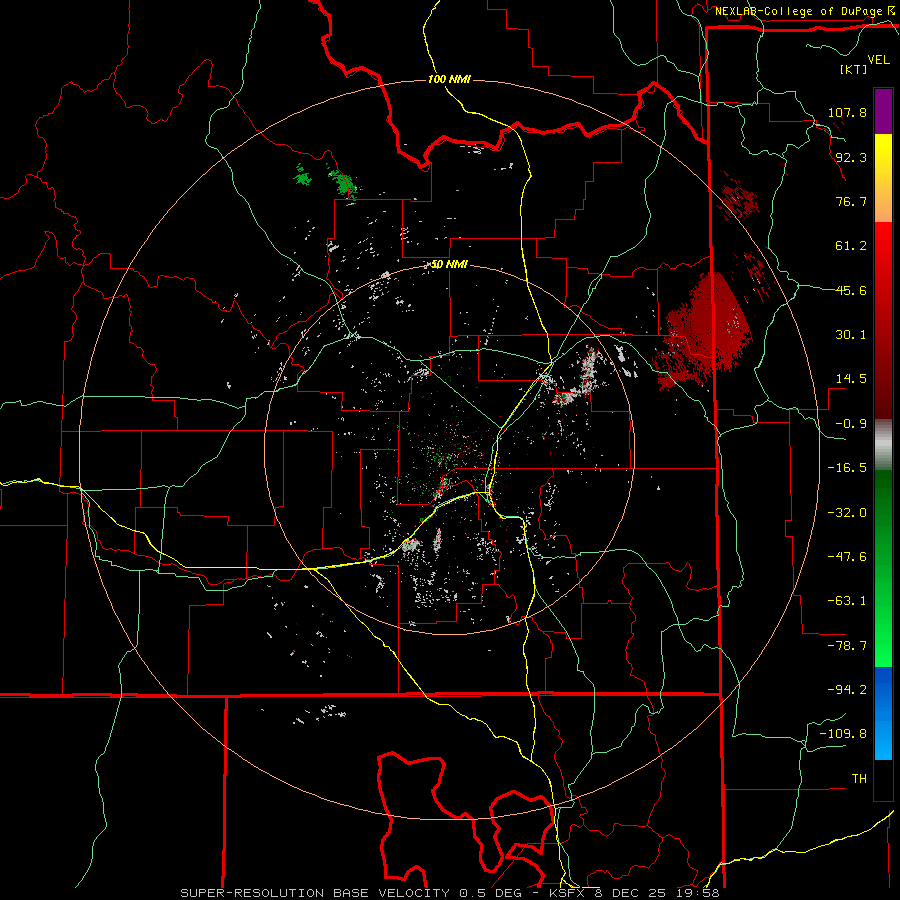The width and height of the screenshot is (900, 900).
Task: Click the 45.6 velocity label
Action: coord(851,290)
